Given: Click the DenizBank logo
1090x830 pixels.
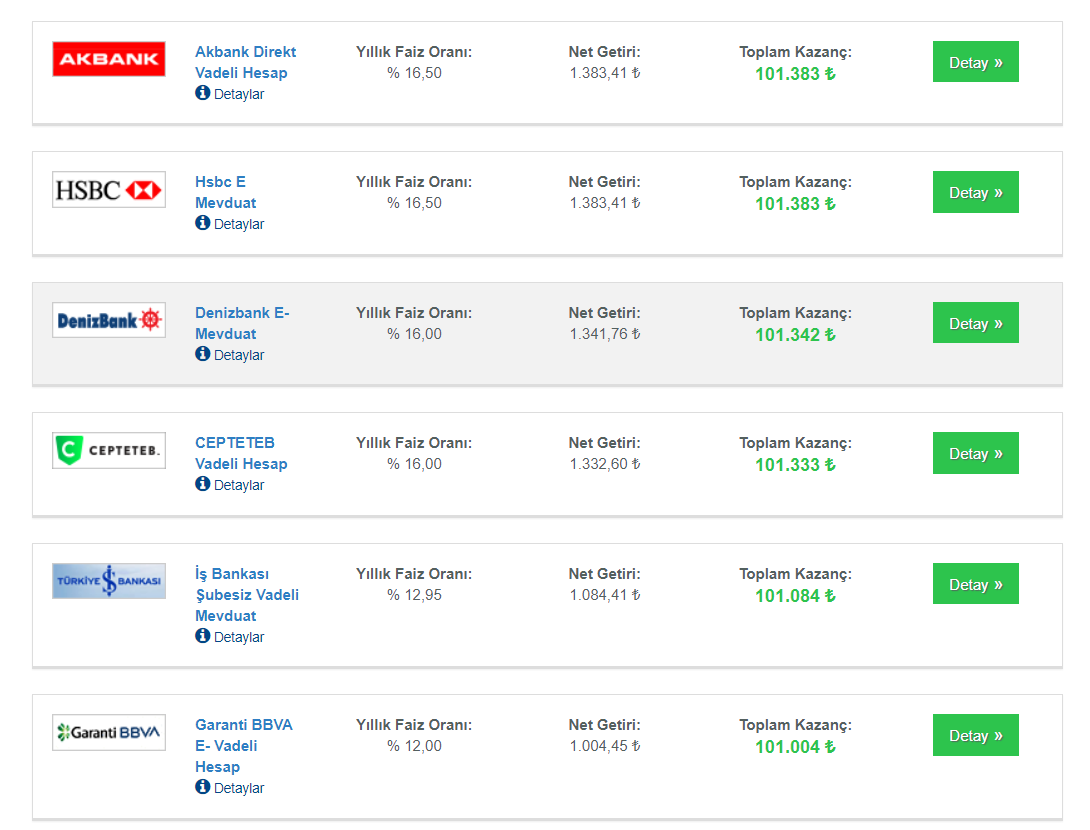Looking at the screenshot, I should point(108,320).
